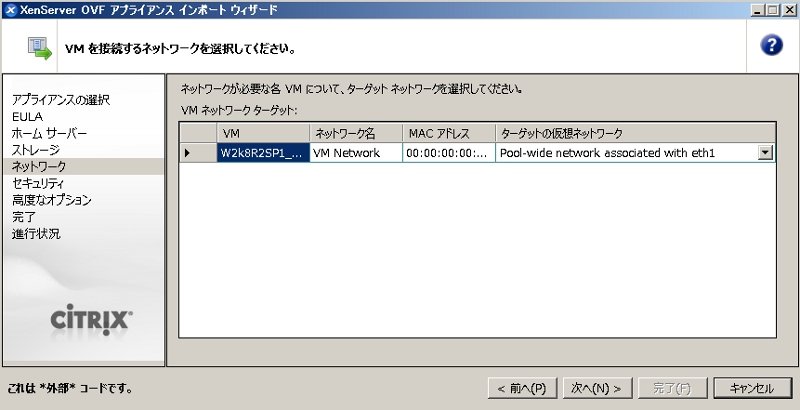Click the 完了(F) button
The height and width of the screenshot is (410, 800).
click(x=672, y=388)
